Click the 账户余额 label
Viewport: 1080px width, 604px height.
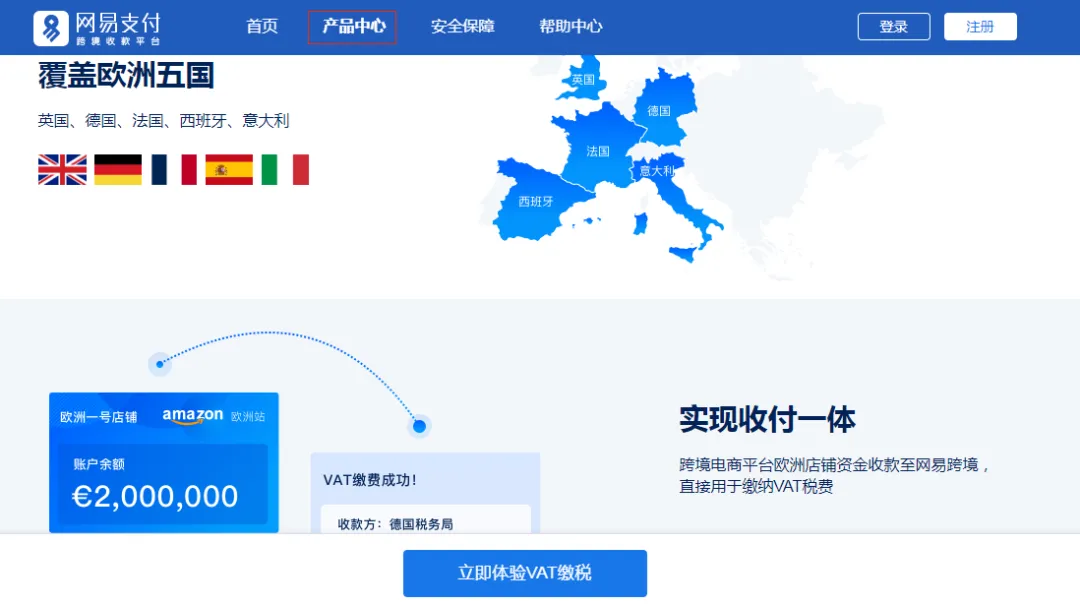99,465
